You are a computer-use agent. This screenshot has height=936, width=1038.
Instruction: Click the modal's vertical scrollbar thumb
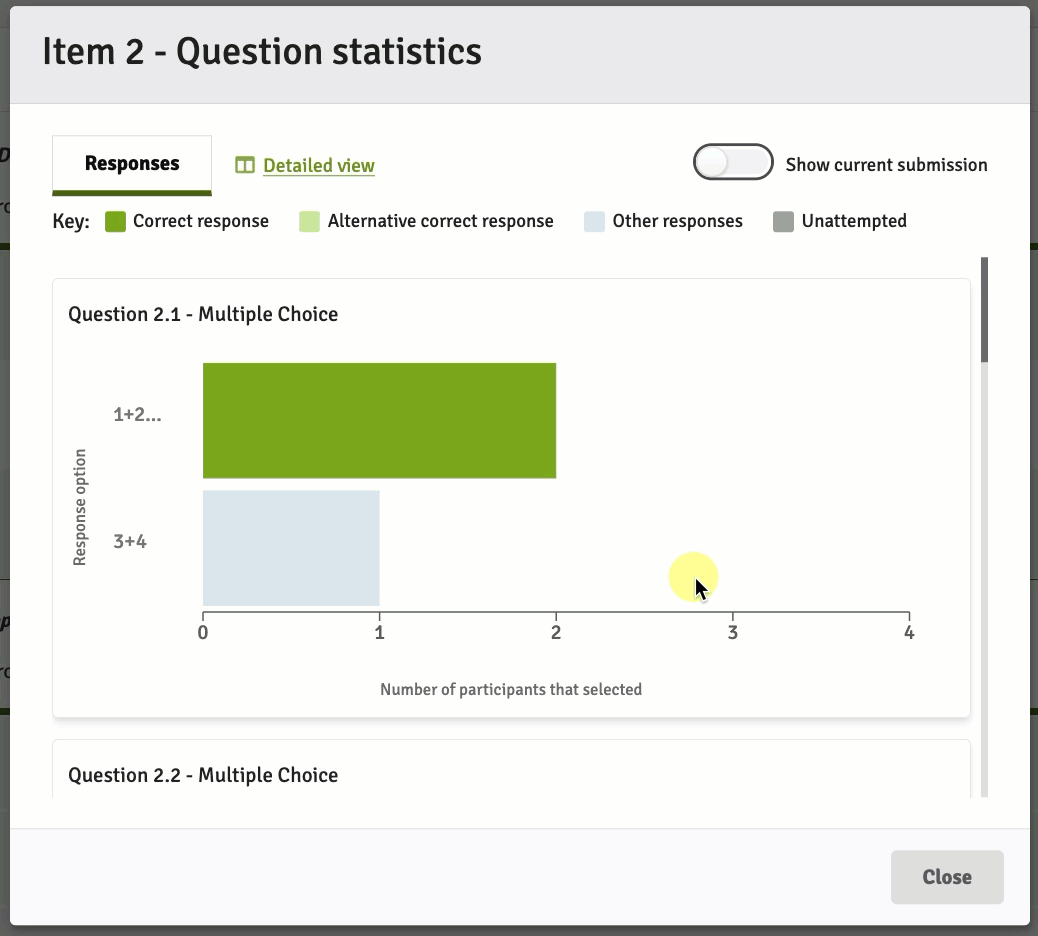click(984, 310)
